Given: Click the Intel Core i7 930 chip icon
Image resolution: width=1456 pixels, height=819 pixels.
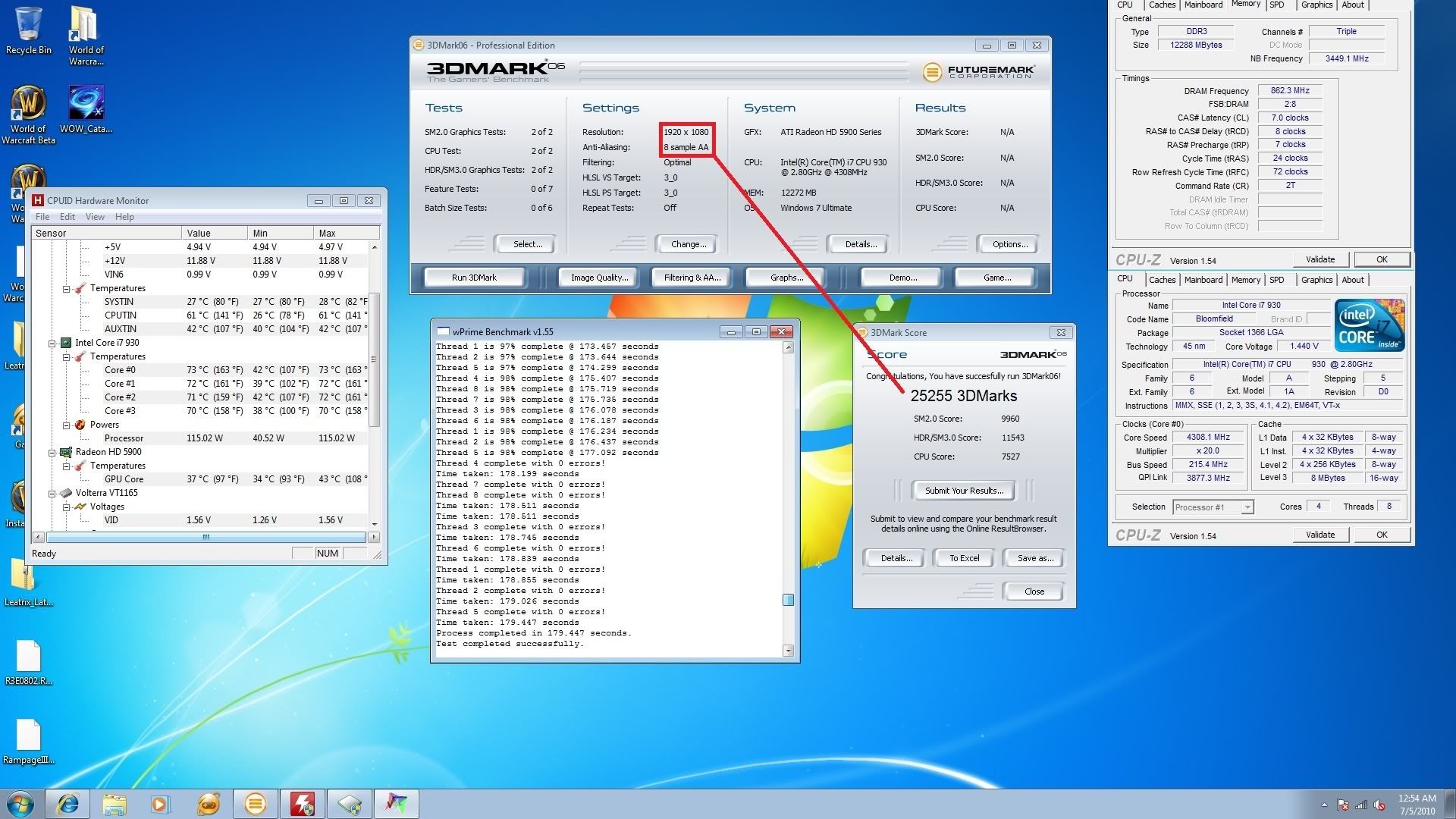Looking at the screenshot, I should tap(66, 343).
